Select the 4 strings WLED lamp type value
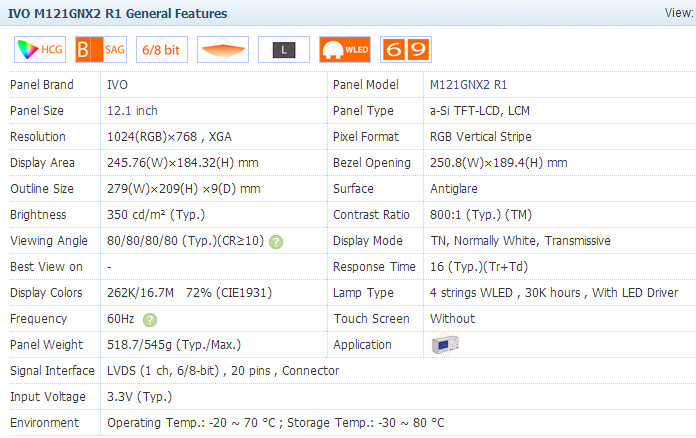The width and height of the screenshot is (696, 438). [554, 293]
